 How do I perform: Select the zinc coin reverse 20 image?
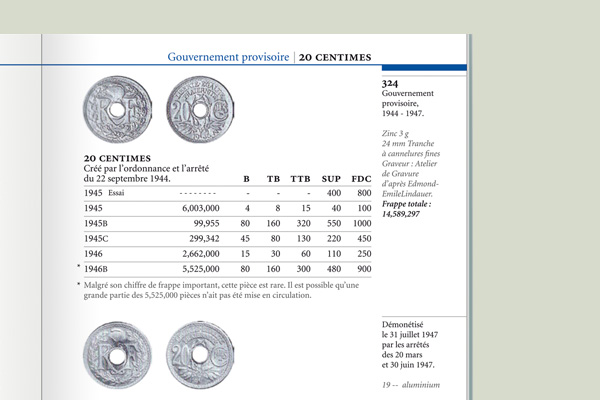(200, 109)
